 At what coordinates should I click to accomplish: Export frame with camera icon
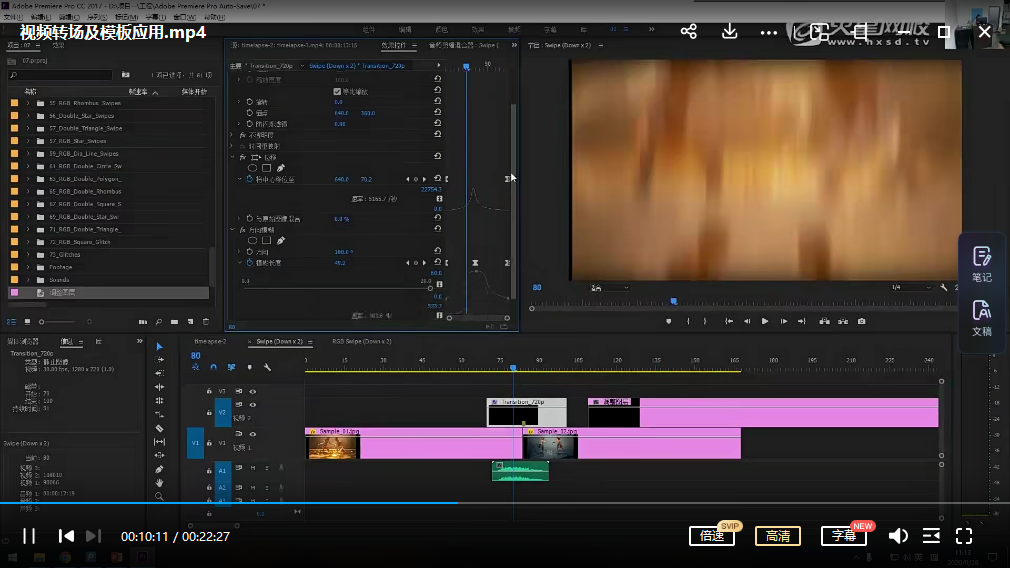point(861,321)
